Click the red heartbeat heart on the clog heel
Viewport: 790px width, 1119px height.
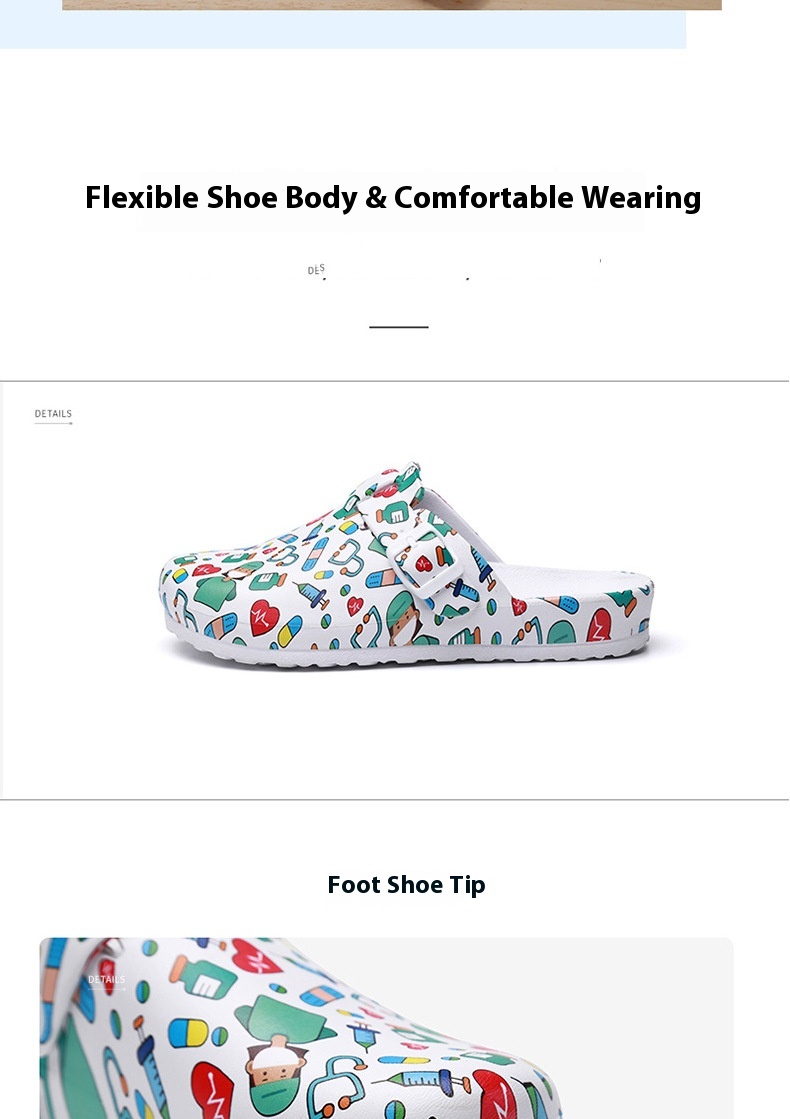pyautogui.click(x=598, y=625)
